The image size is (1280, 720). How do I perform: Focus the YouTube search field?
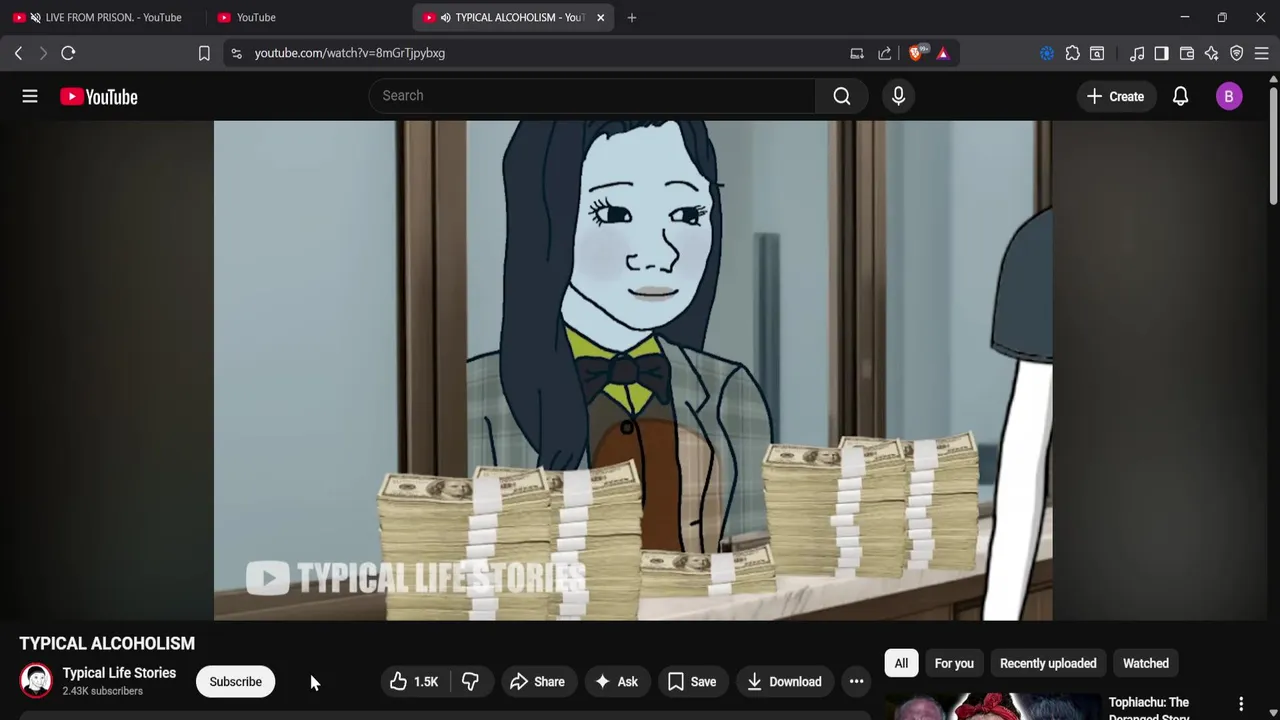[592, 96]
